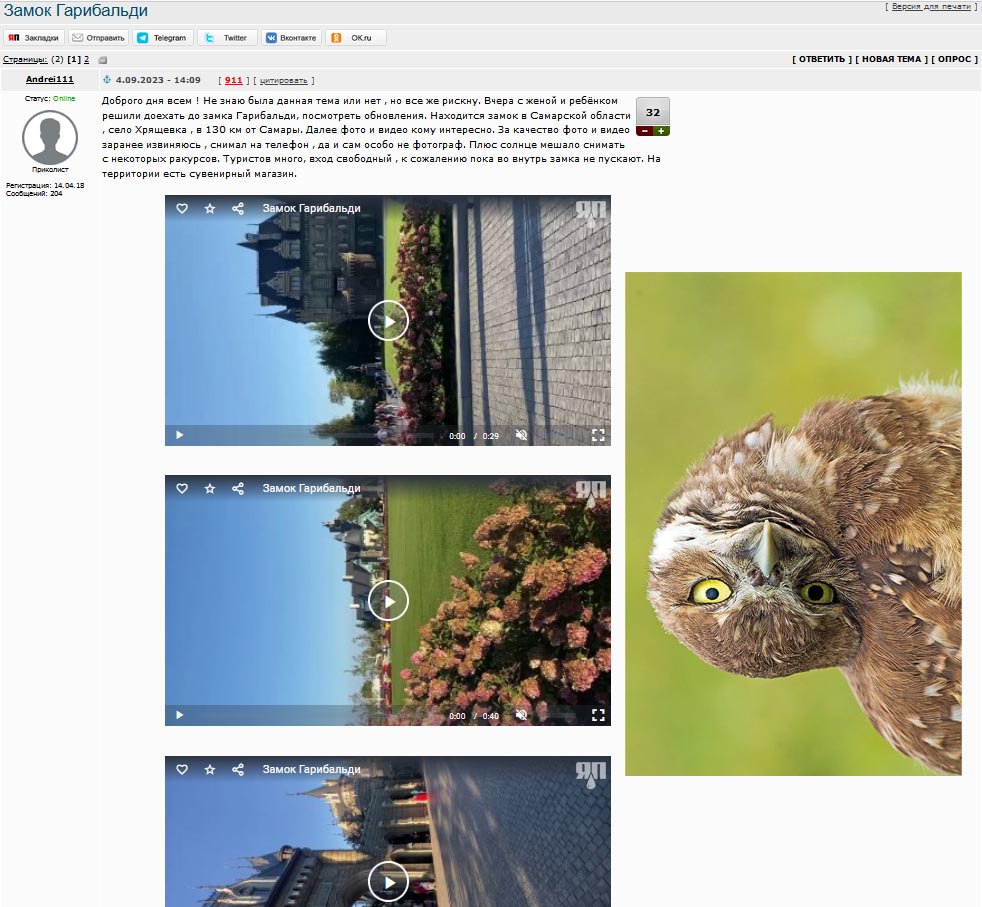Like the first video with heart icon
This screenshot has width=982, height=907.
(x=182, y=209)
